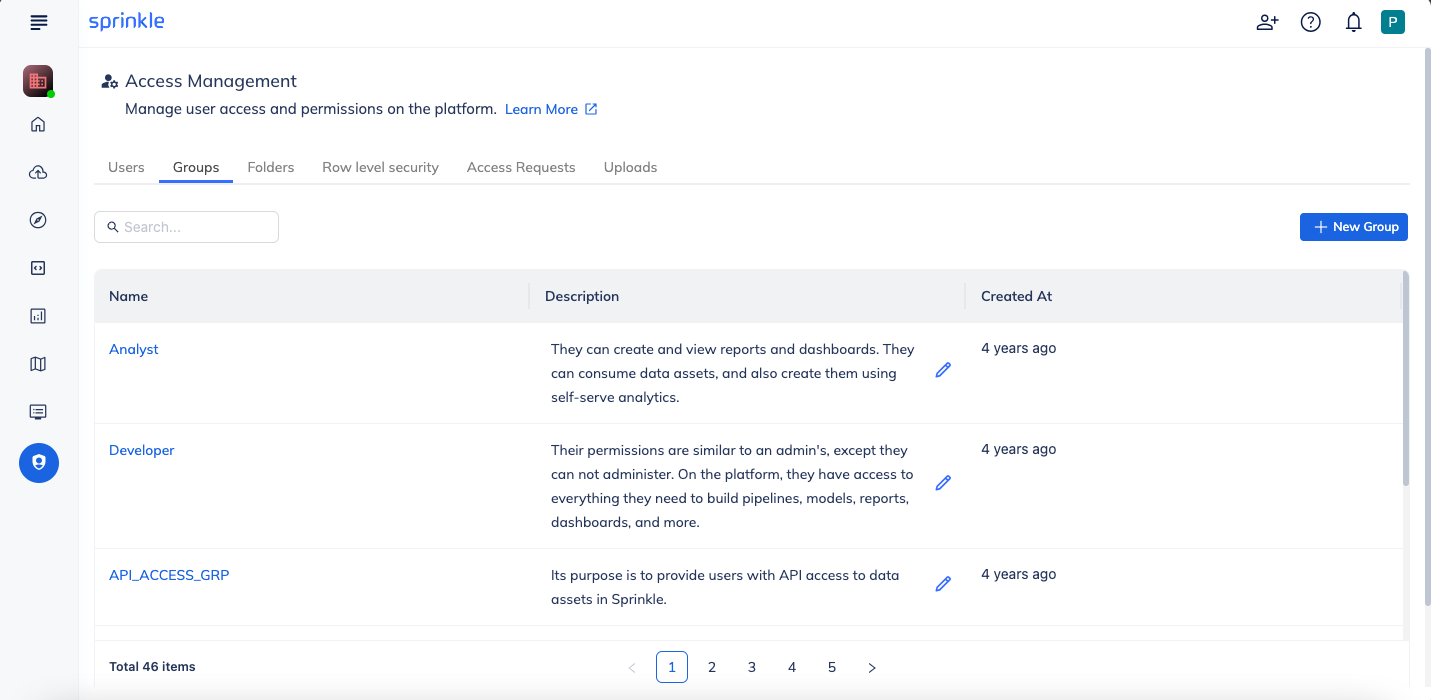The height and width of the screenshot is (700, 1431).
Task: Open the Developer group
Action: tap(142, 450)
